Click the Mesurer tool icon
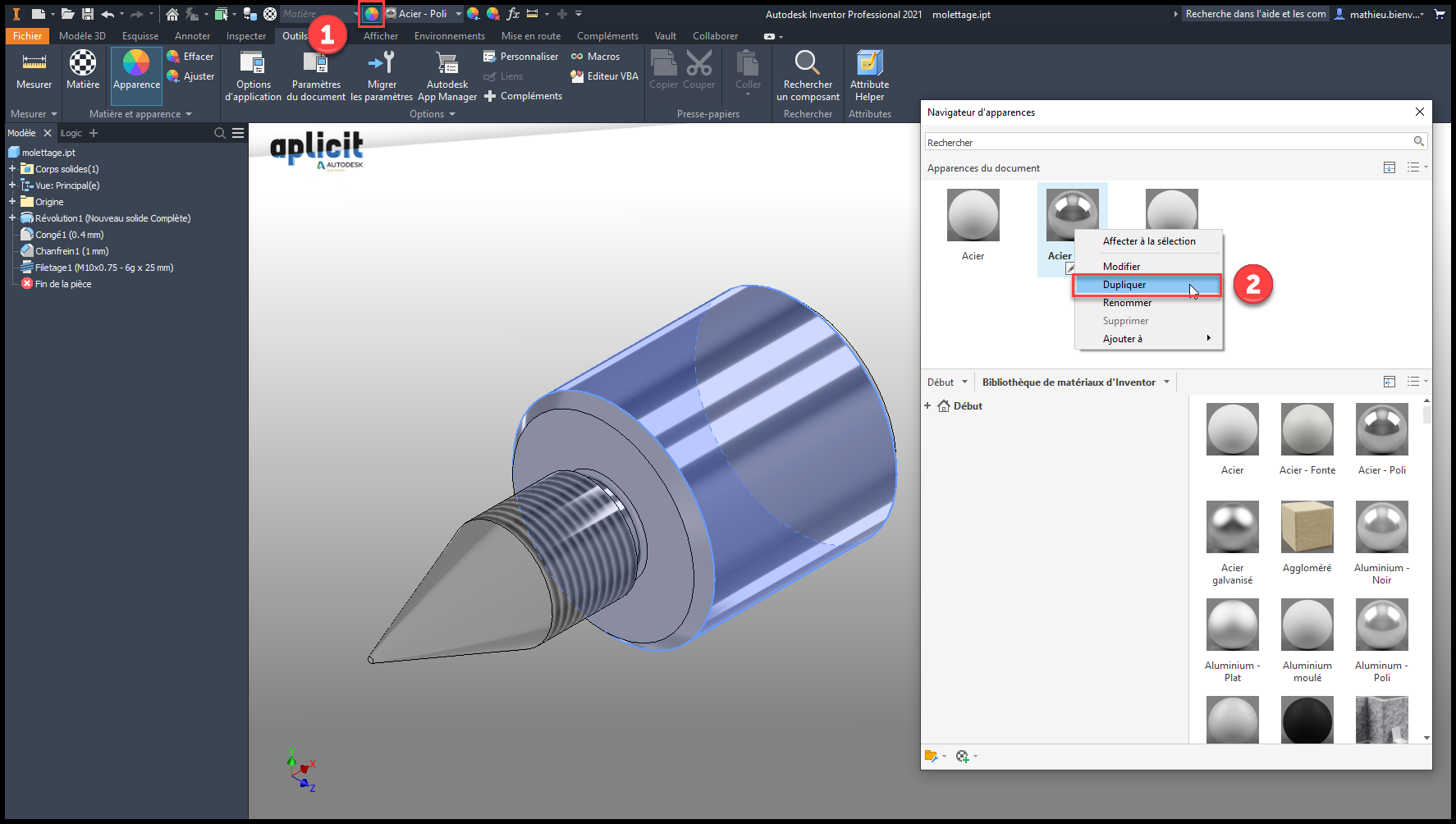1456x824 pixels. pos(34,63)
